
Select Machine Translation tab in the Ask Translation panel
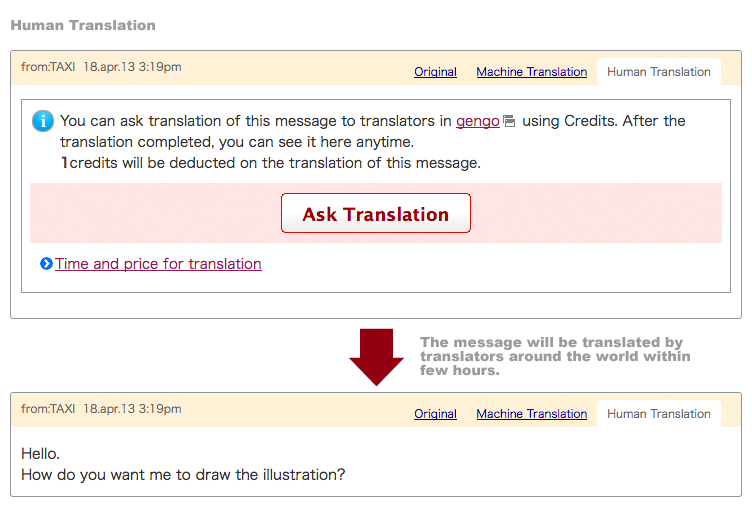[x=531, y=72]
